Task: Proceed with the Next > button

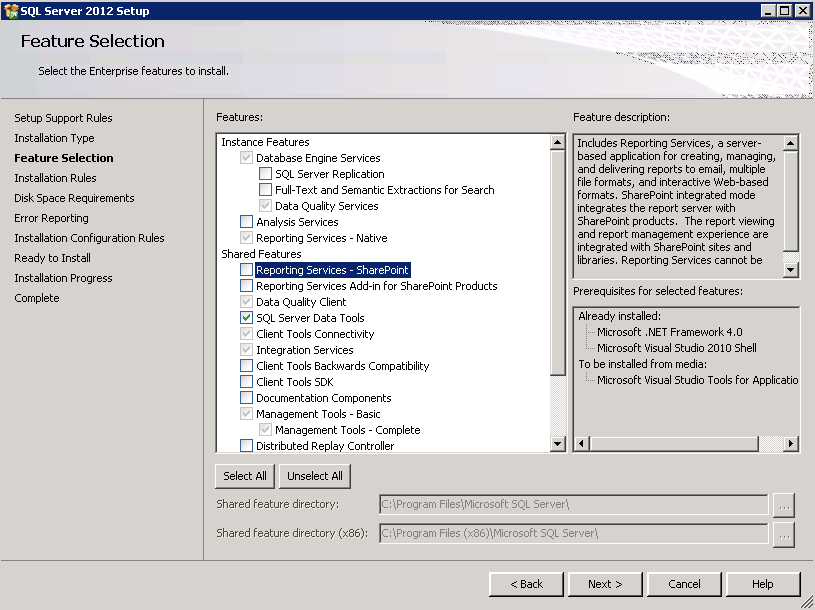Action: click(x=605, y=584)
